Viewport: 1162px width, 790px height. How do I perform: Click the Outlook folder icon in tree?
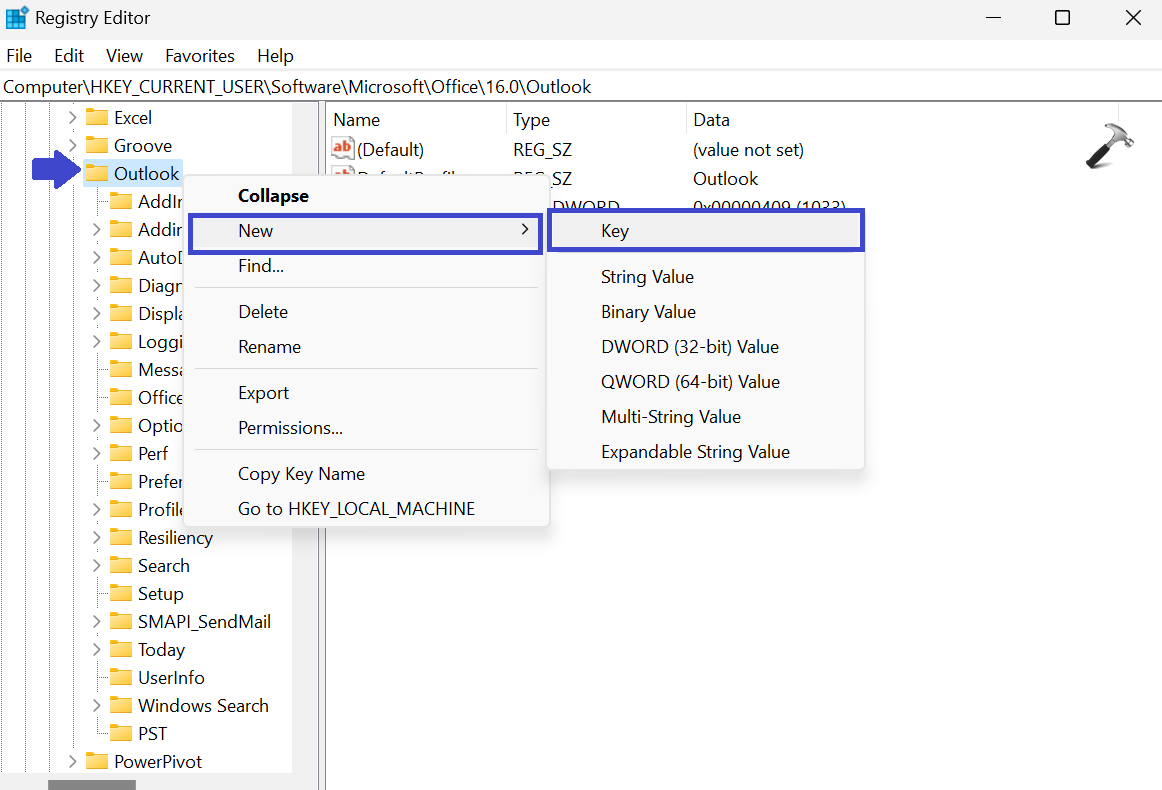tap(97, 174)
